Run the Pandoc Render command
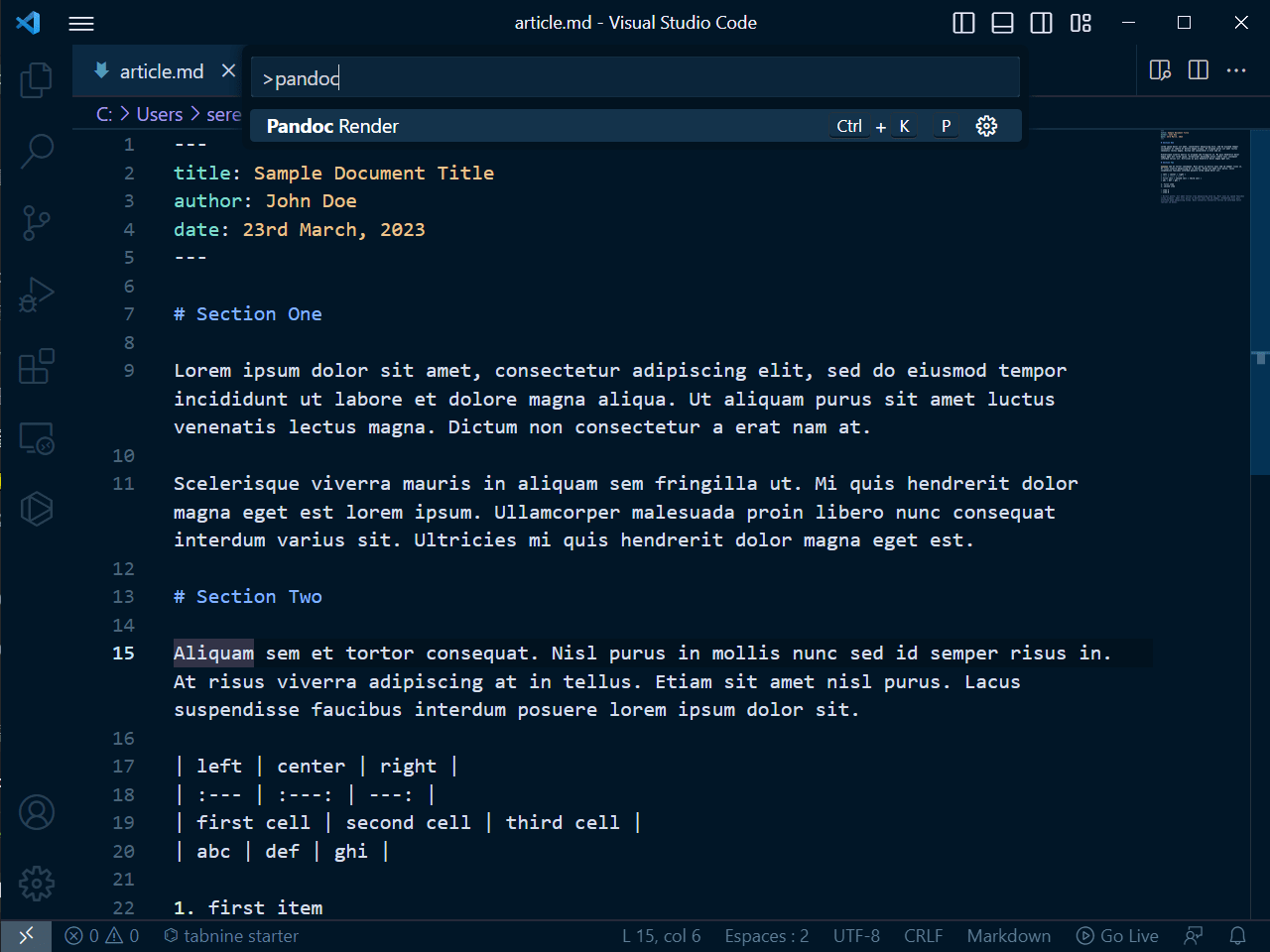This screenshot has width=1270, height=952. coord(496,126)
